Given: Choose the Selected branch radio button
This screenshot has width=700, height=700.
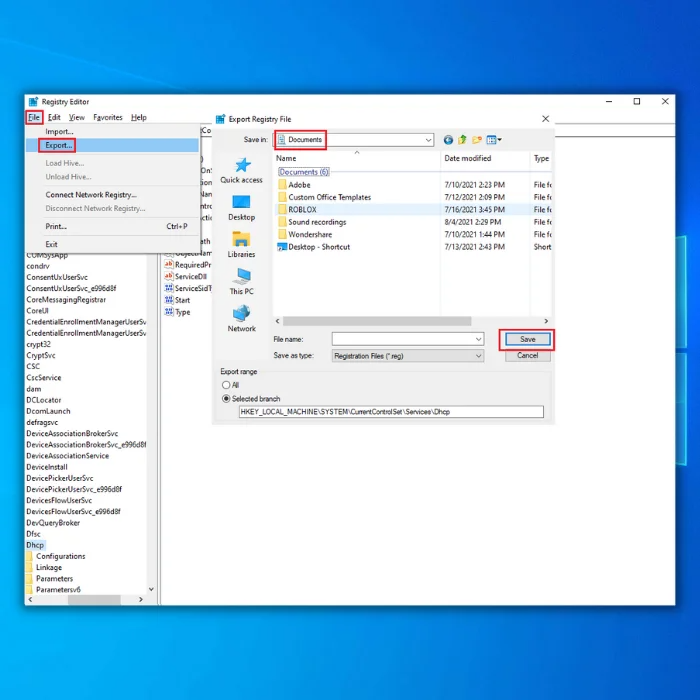Looking at the screenshot, I should click(x=226, y=398).
